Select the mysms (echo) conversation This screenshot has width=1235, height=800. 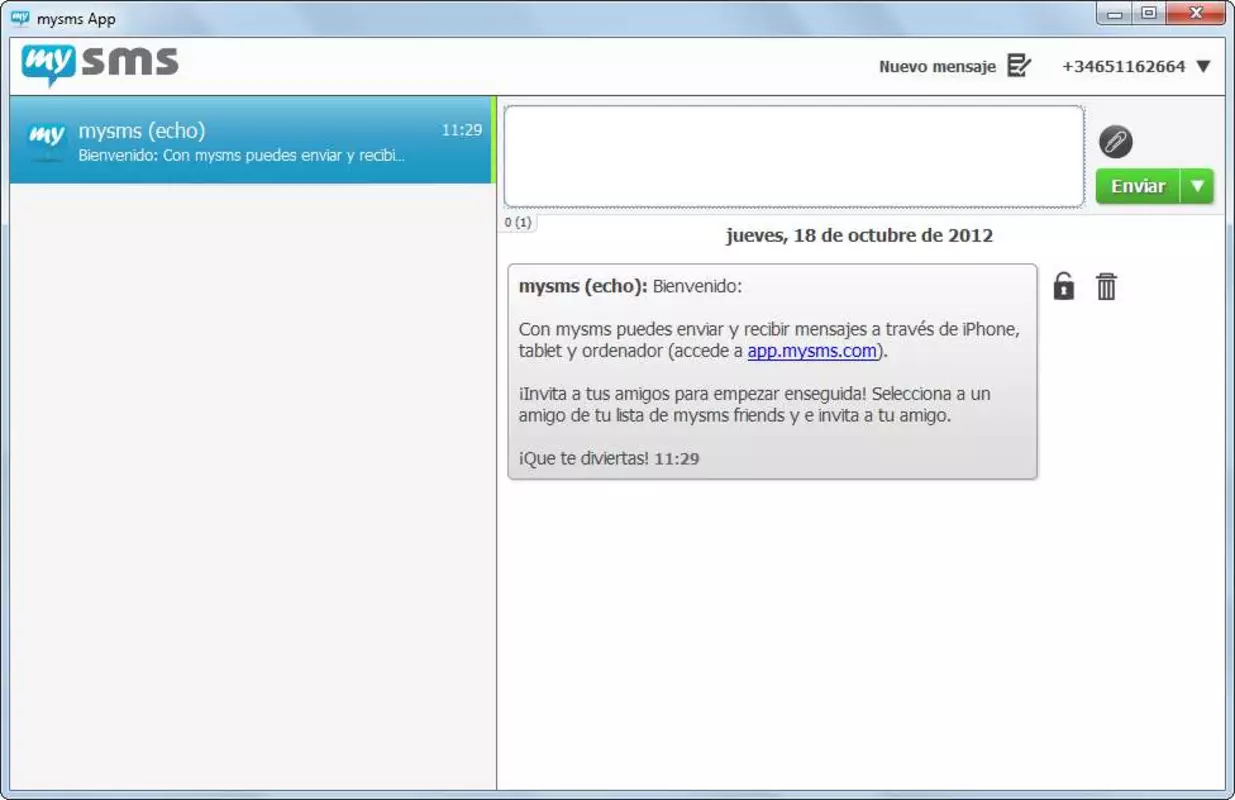tap(251, 140)
